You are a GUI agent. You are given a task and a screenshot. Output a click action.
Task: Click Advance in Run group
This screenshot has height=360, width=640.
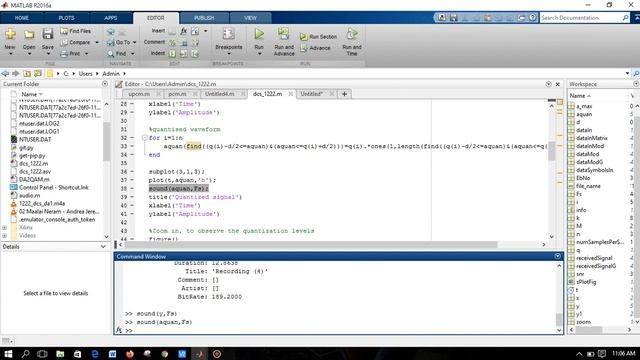pyautogui.click(x=316, y=48)
